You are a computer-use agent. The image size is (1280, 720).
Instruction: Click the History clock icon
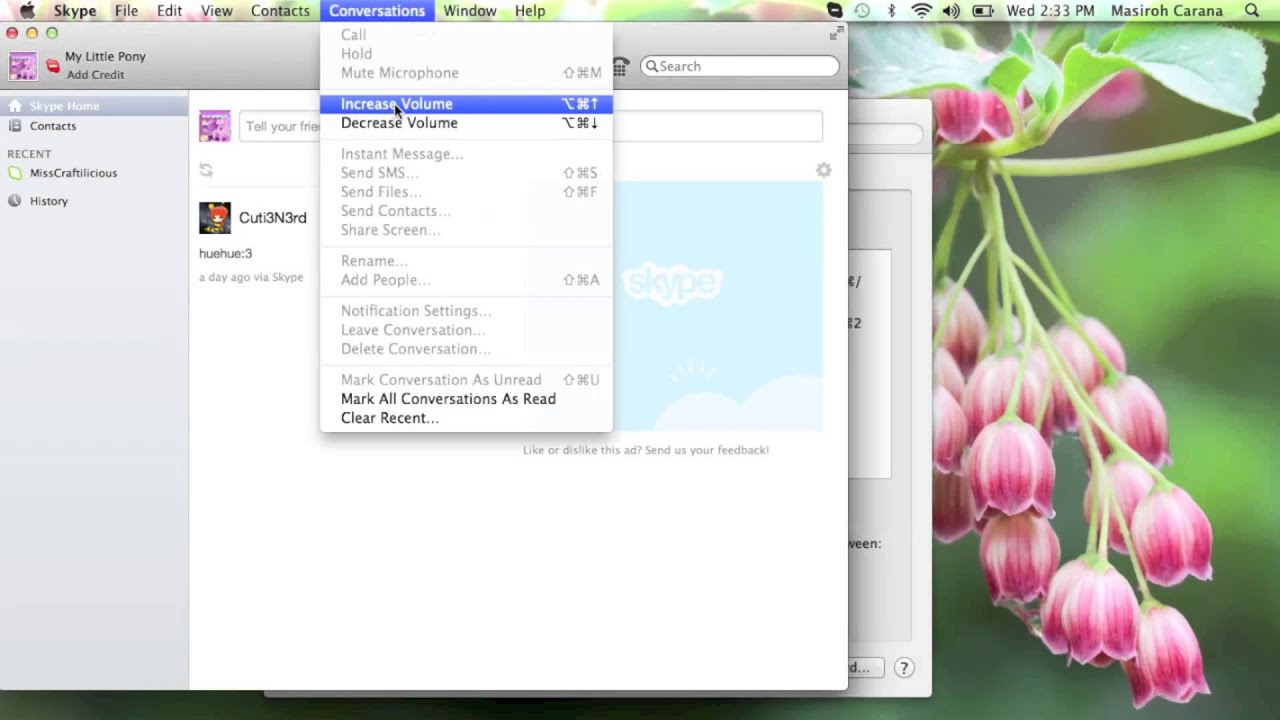click(15, 201)
